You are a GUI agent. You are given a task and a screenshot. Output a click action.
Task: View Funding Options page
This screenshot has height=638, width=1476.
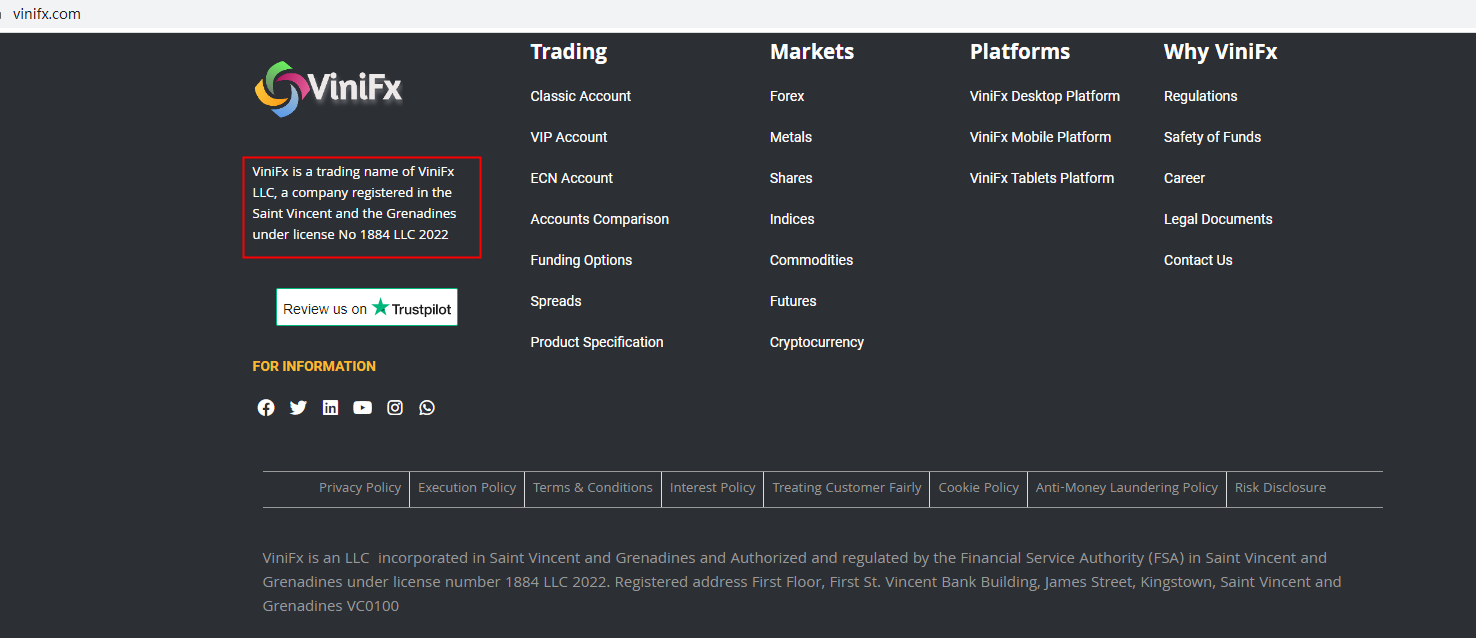click(581, 260)
